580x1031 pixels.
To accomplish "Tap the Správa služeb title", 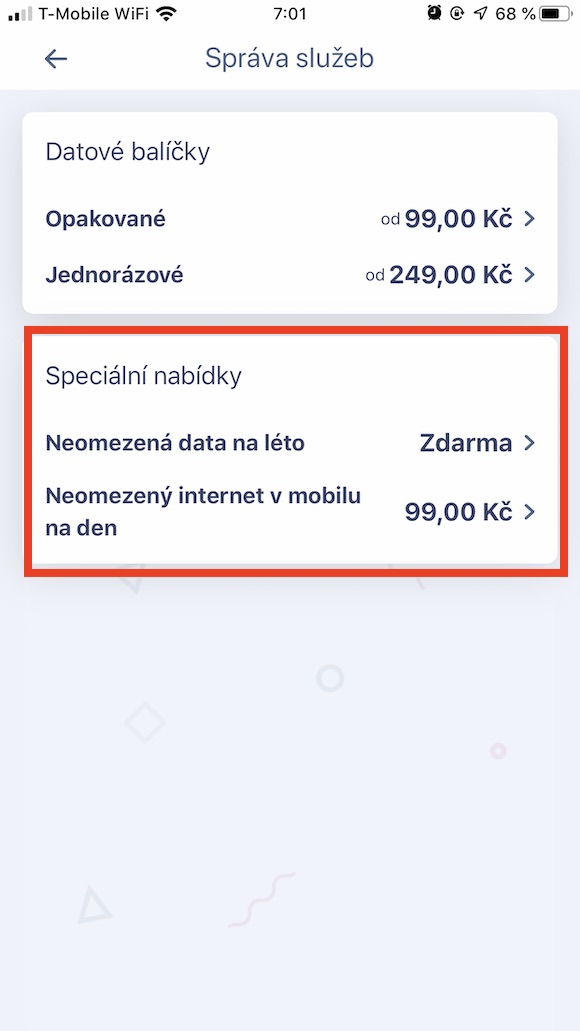I will coord(289,59).
